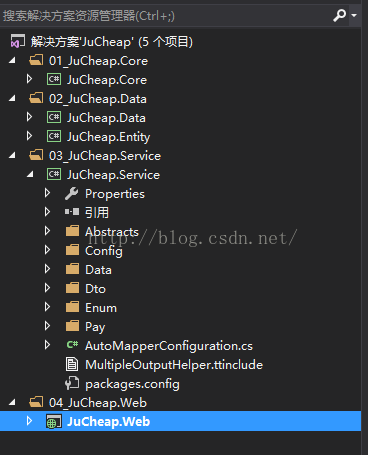Select the Pay folder name
Image resolution: width=368 pixels, height=455 pixels.
(95, 327)
